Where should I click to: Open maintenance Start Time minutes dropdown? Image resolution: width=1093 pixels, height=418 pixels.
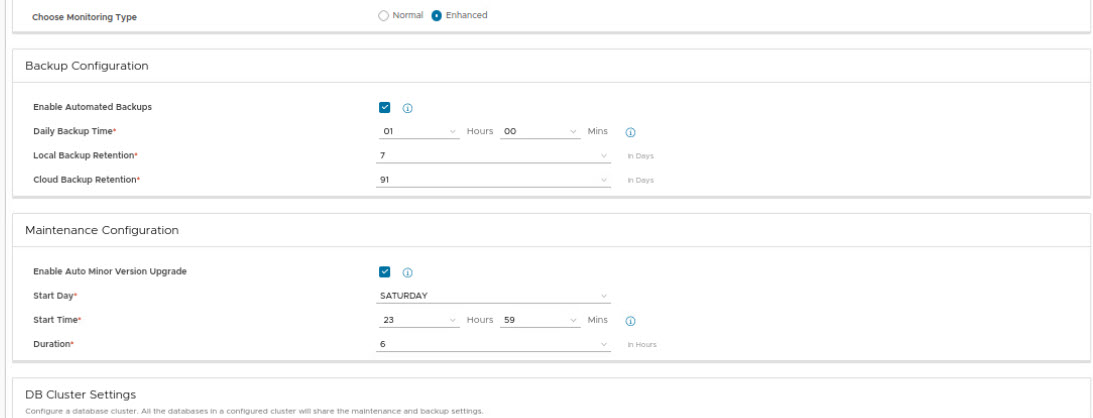(540, 320)
